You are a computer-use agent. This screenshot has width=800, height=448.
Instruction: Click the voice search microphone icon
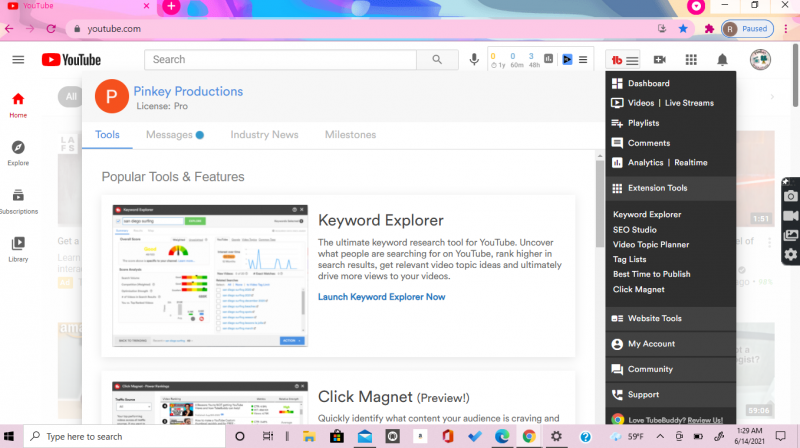pyautogui.click(x=474, y=60)
